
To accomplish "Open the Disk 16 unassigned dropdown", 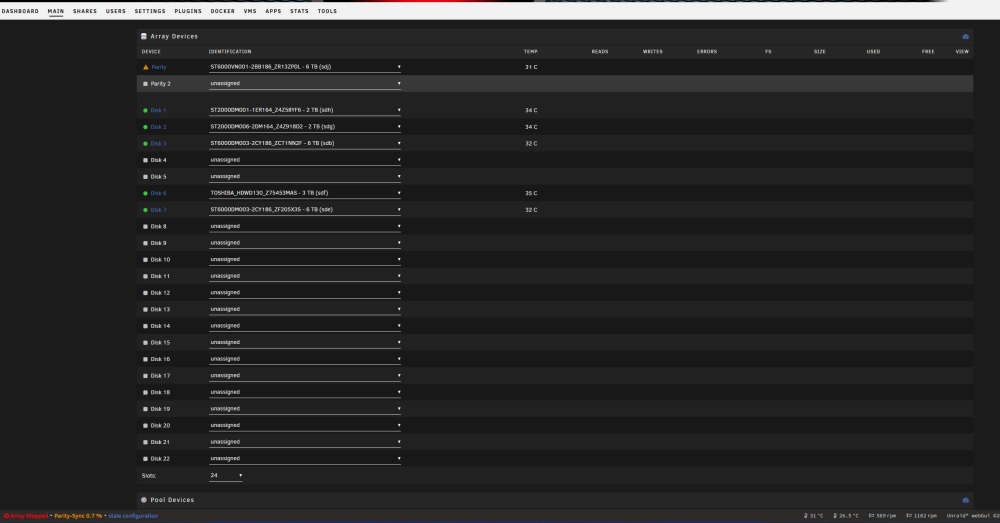I will [x=305, y=359].
